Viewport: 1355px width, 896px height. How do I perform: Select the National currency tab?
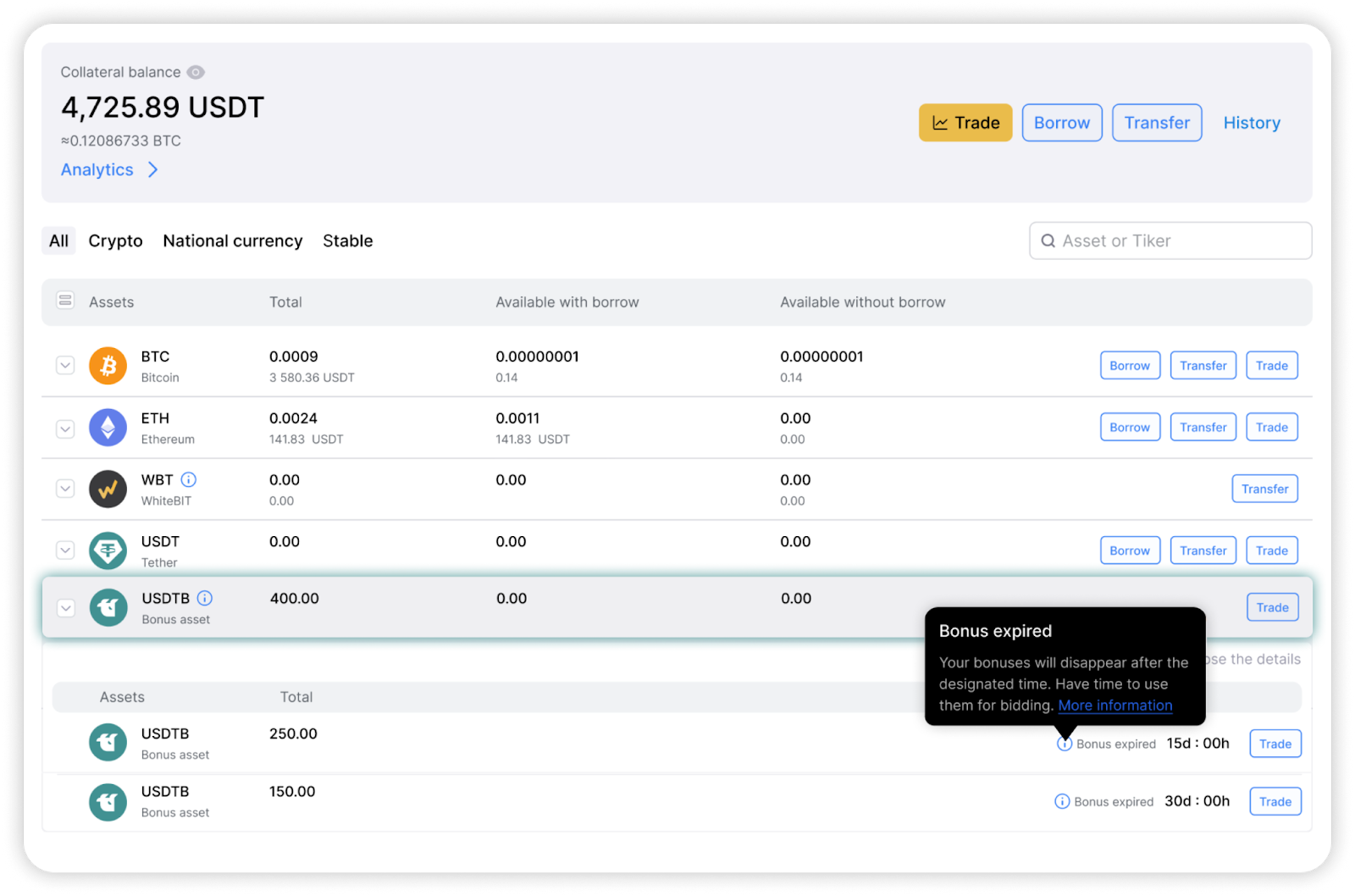coord(232,241)
